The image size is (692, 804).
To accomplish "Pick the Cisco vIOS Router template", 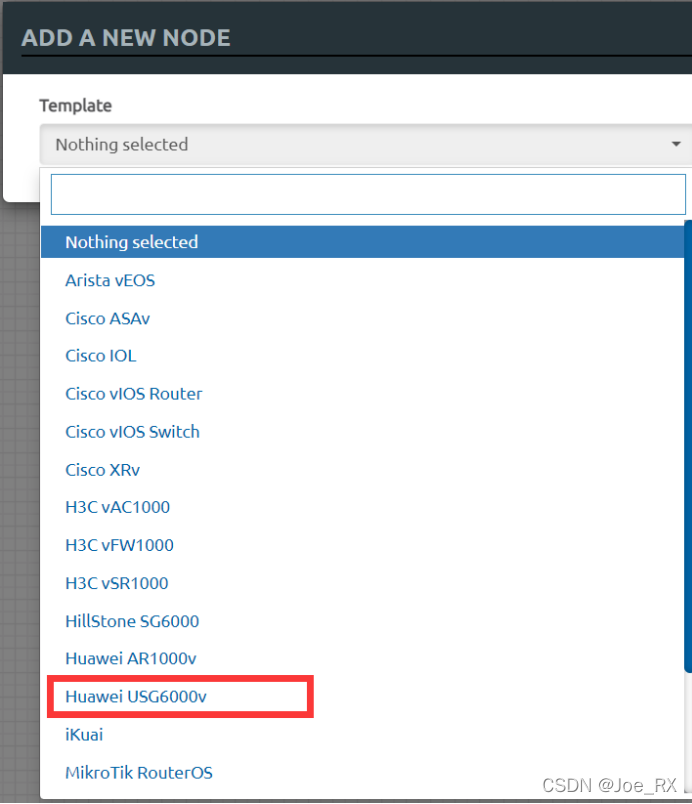I will point(363,394).
